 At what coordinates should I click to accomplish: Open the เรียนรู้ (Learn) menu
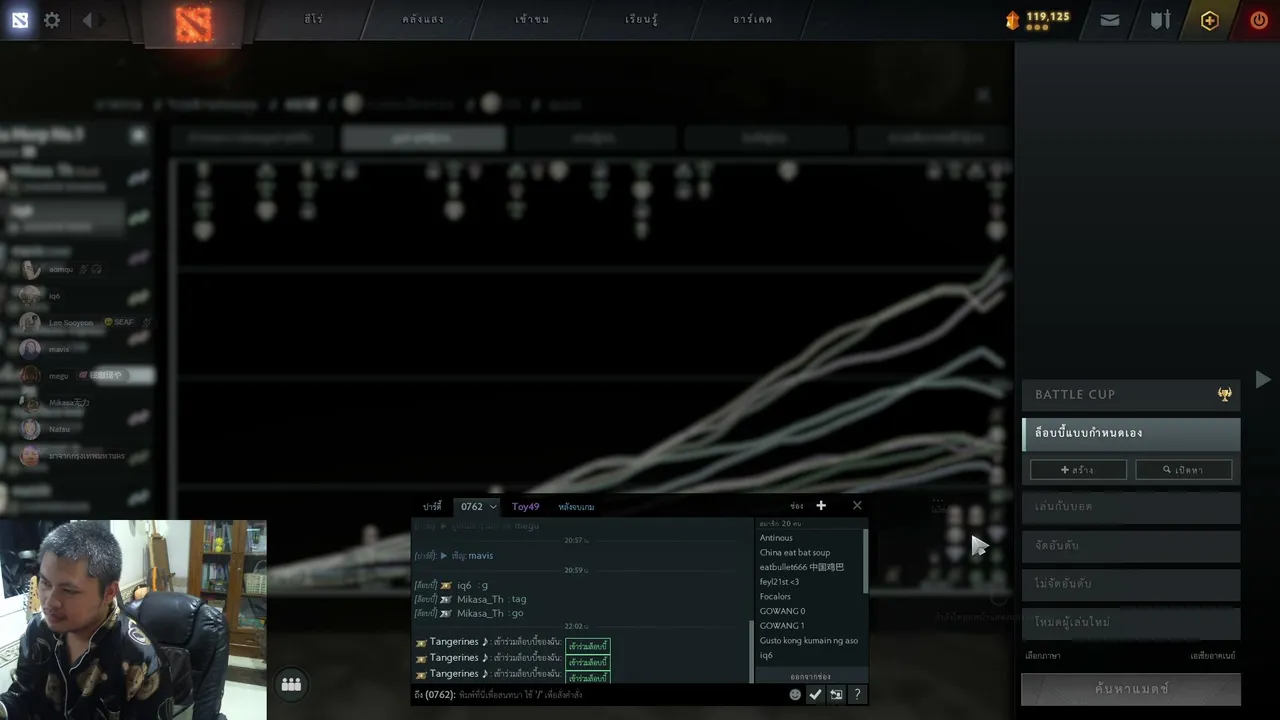click(641, 19)
